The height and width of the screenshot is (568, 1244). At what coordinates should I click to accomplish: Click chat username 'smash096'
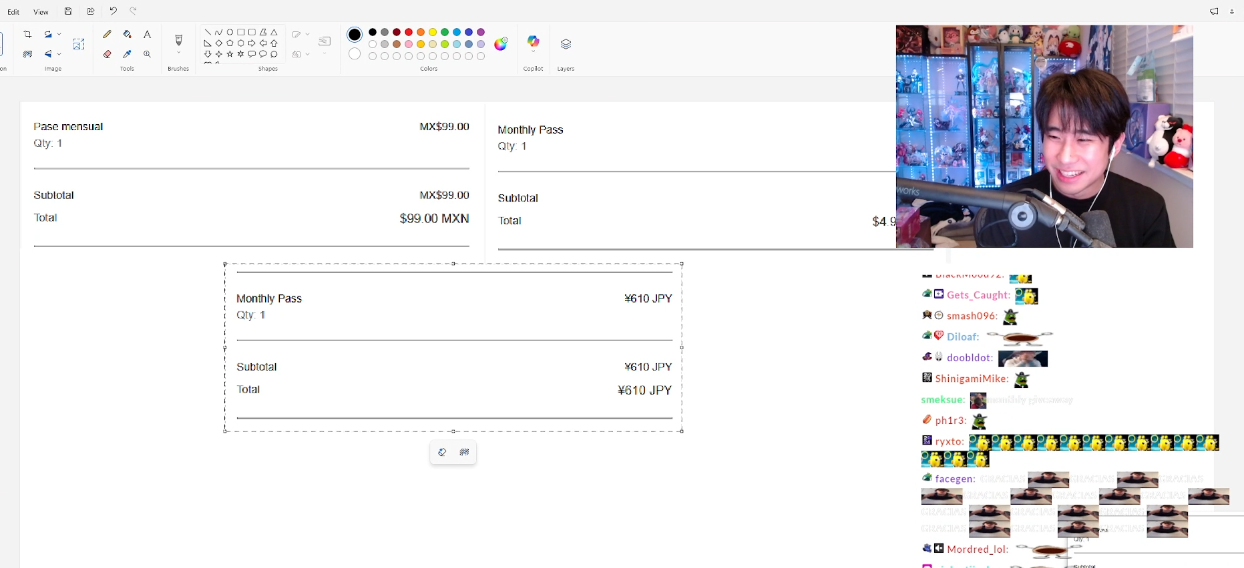point(972,316)
